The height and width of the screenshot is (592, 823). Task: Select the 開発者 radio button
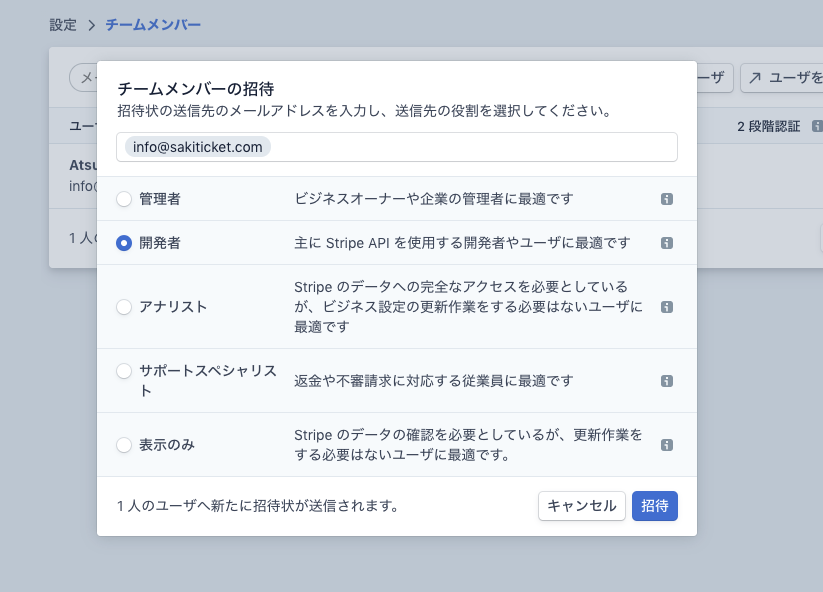tap(124, 243)
